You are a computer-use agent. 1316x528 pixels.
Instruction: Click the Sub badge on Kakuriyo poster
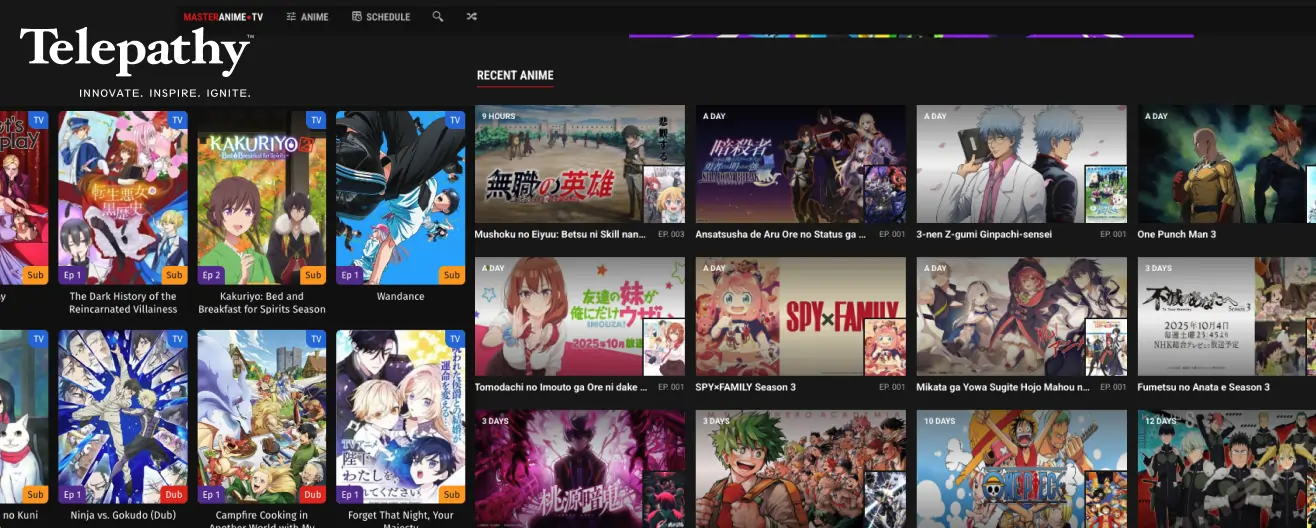click(313, 275)
